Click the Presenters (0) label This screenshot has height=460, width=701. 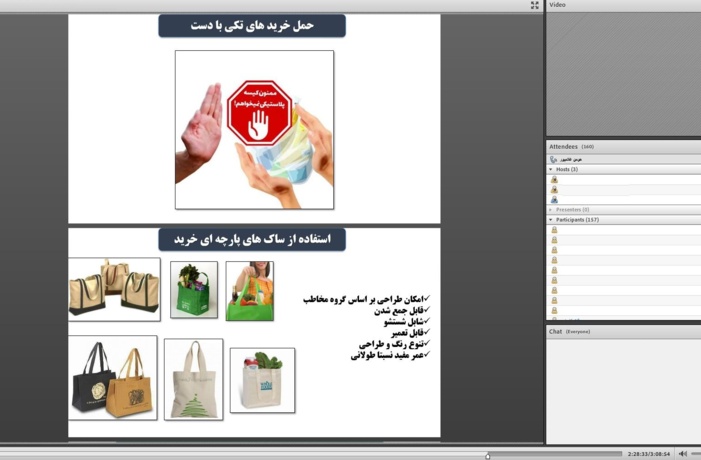click(573, 210)
